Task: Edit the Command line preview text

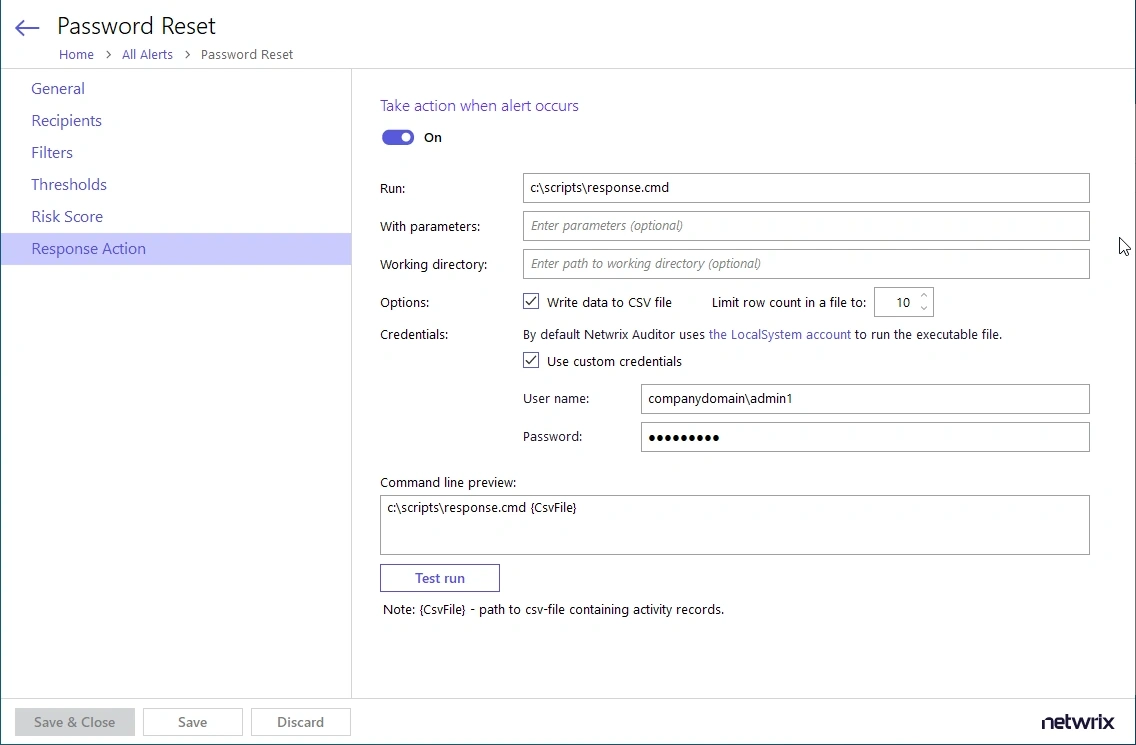Action: (x=734, y=524)
